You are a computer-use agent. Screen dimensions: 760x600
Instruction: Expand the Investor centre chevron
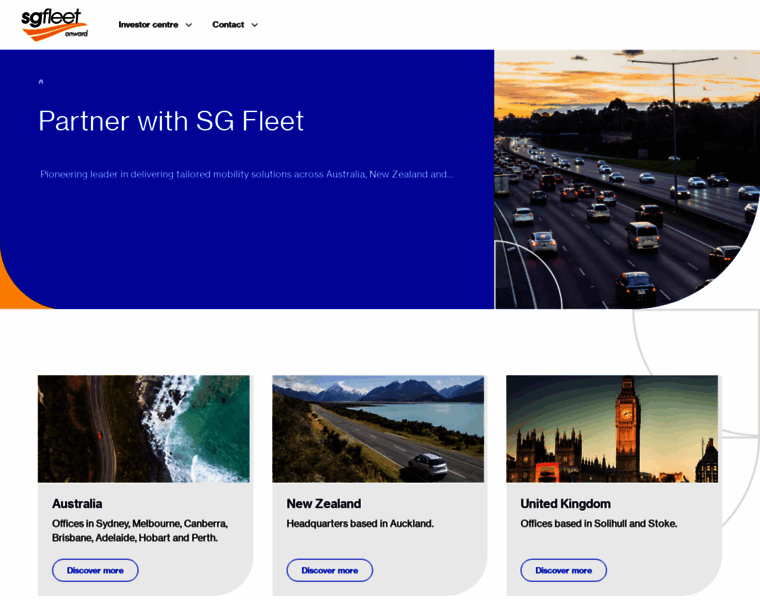189,25
